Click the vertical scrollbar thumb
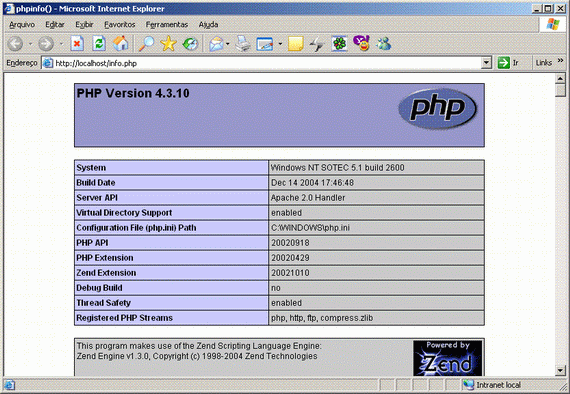This screenshot has width=570, height=394. (x=560, y=90)
